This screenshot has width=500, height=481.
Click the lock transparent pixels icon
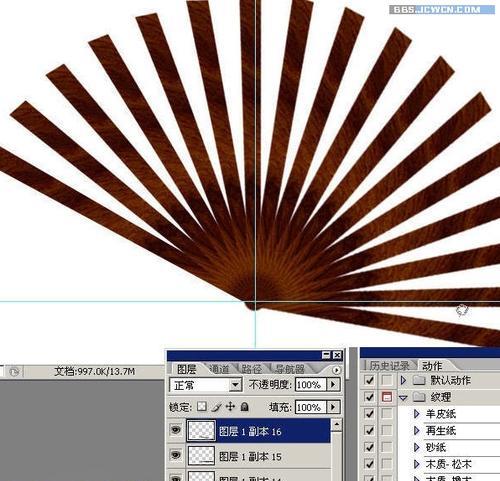[202, 406]
